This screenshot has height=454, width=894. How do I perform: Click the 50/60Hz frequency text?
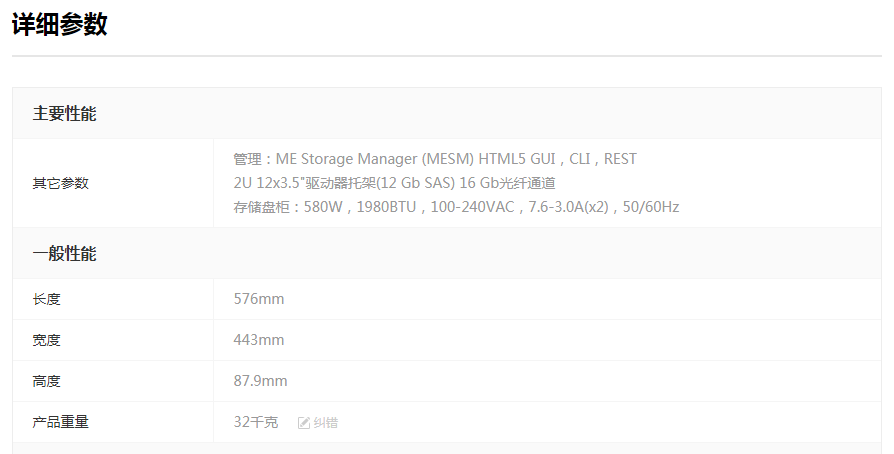click(651, 207)
